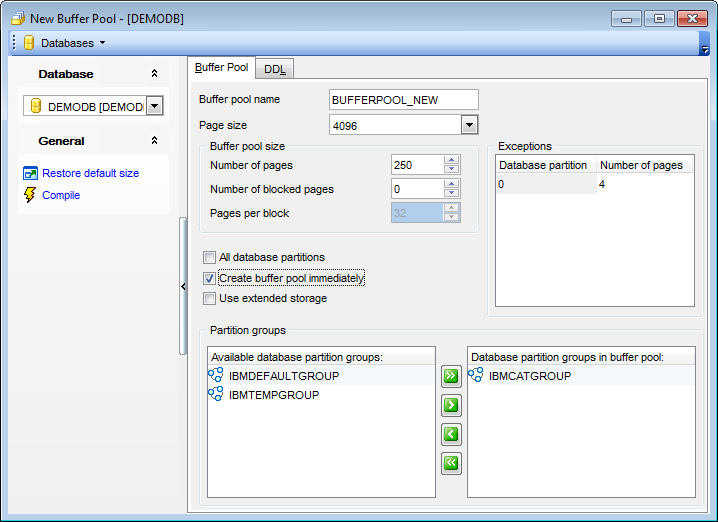
Task: Collapse the left navigation panel arrow
Action: (183, 287)
